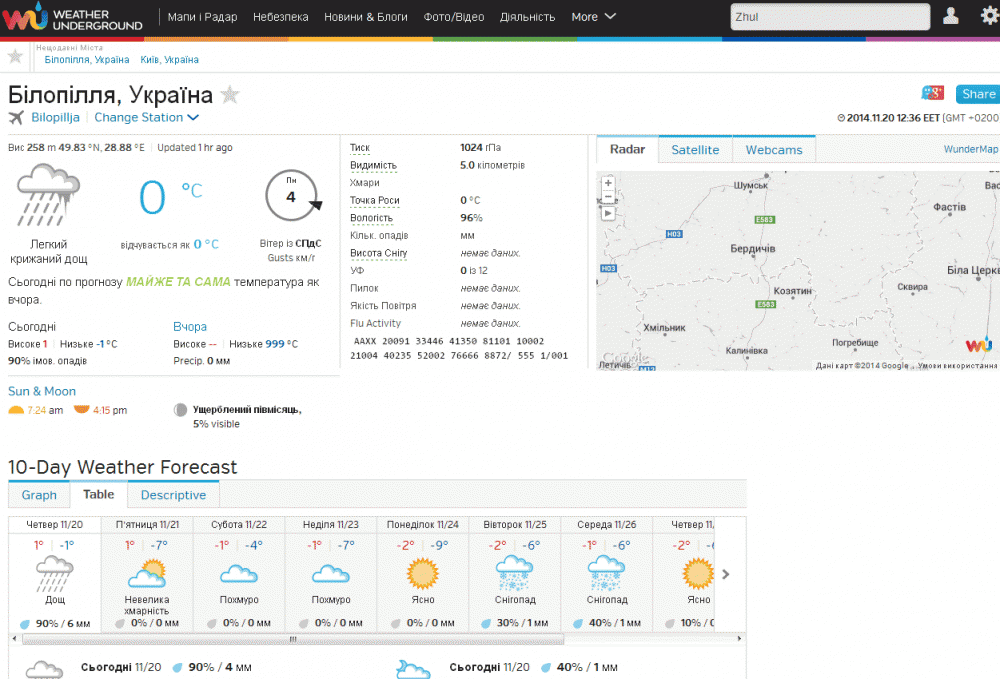Click the forecast table horizontal scrollbar
The image size is (1000, 679).
(292, 640)
